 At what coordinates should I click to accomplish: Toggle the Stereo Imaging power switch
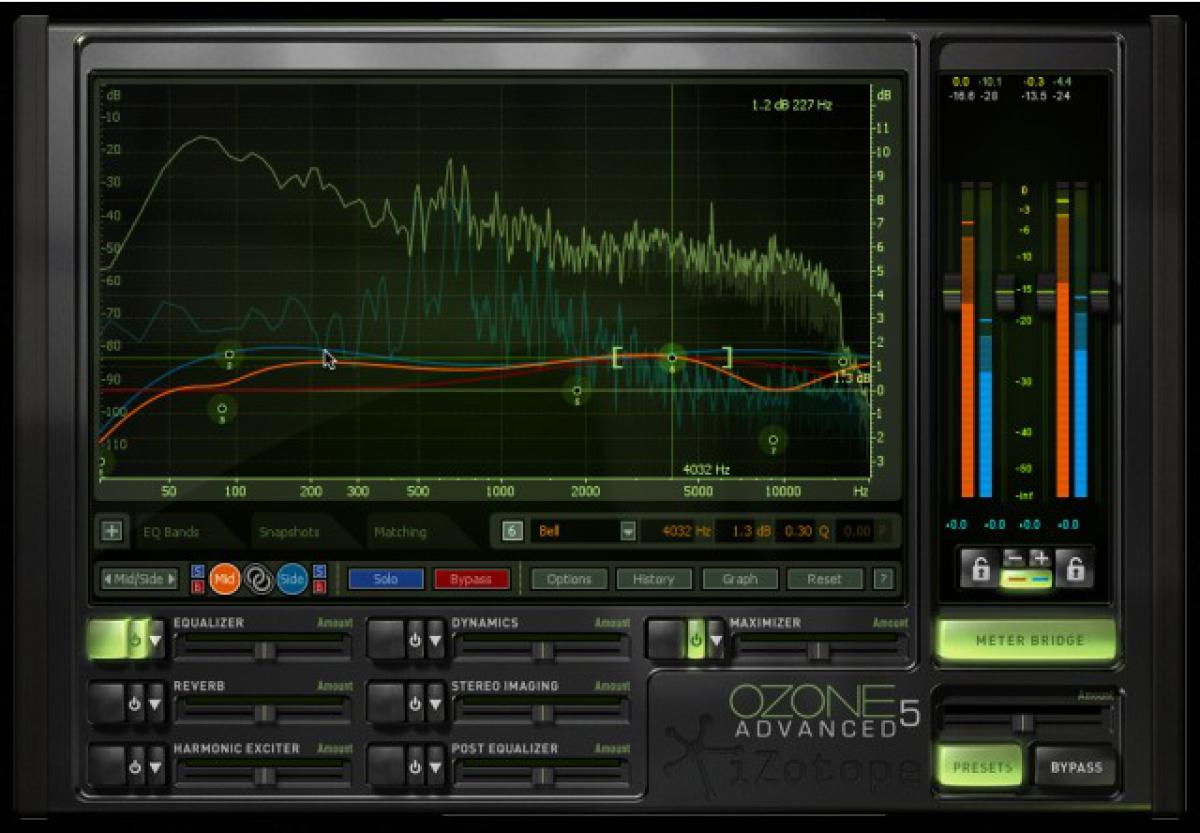point(415,703)
